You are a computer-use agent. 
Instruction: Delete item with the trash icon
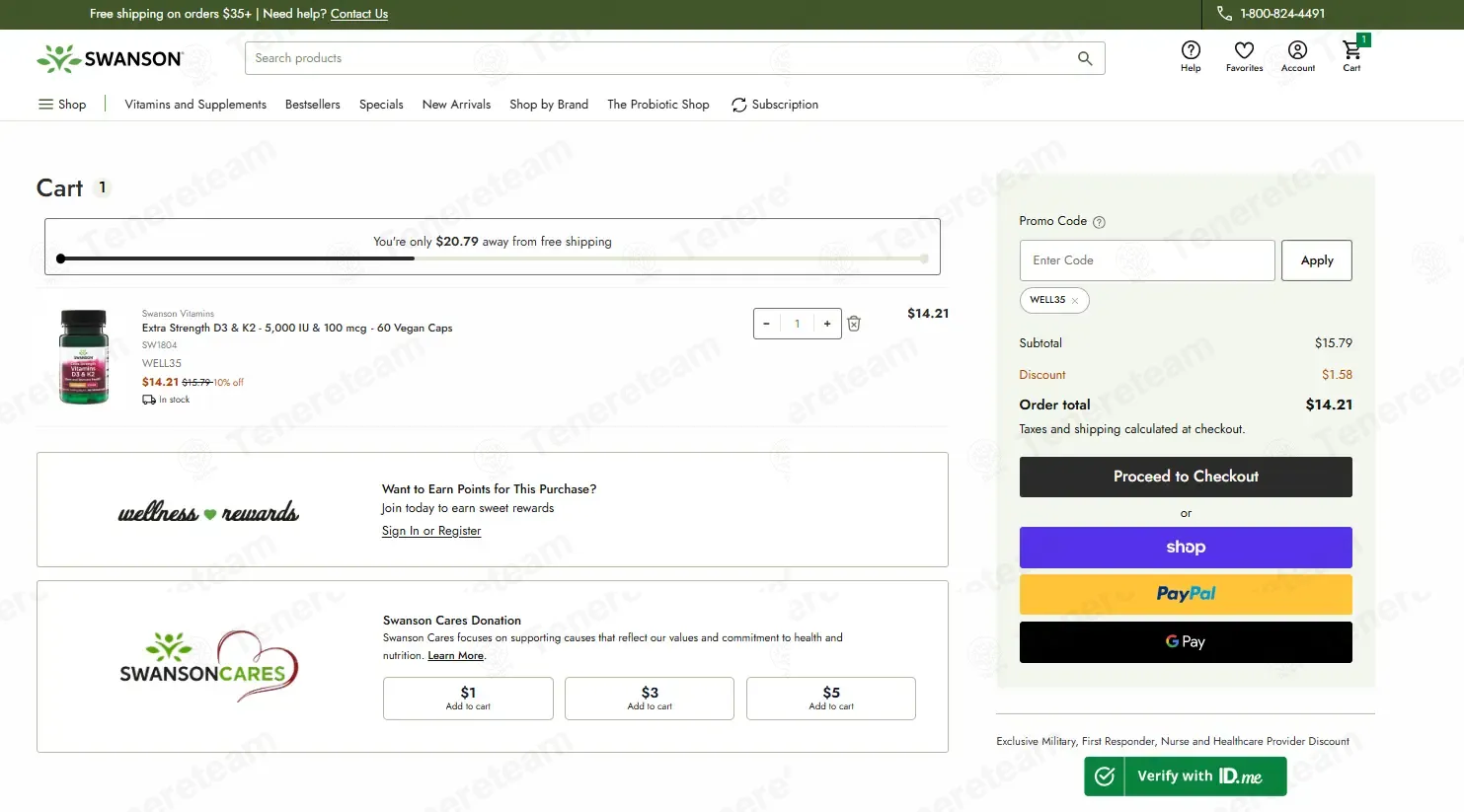point(854,324)
